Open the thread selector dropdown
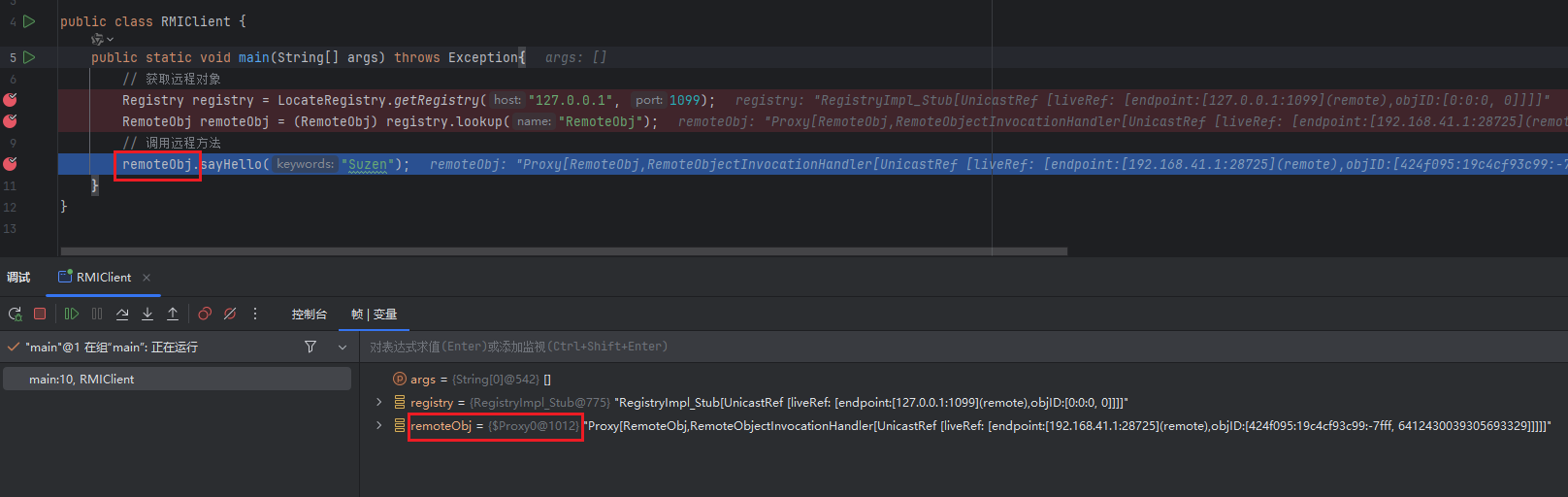 click(x=343, y=347)
